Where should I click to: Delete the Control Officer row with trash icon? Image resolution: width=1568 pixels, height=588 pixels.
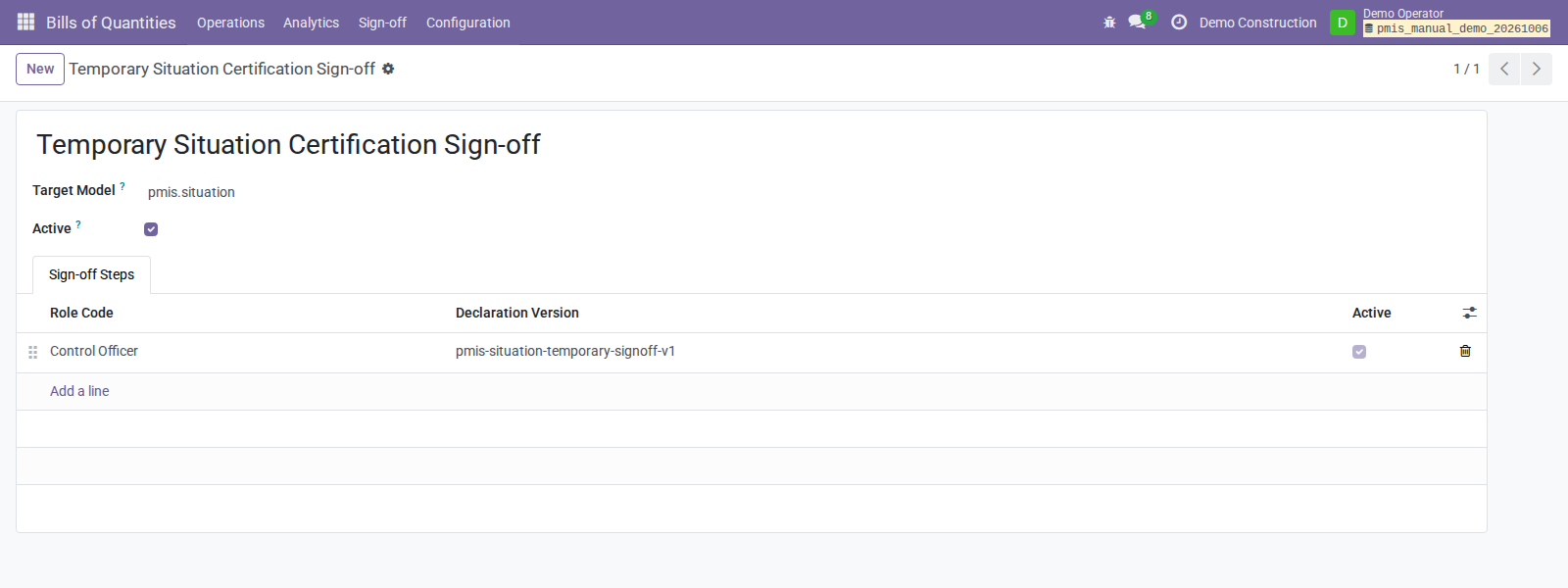(1465, 351)
